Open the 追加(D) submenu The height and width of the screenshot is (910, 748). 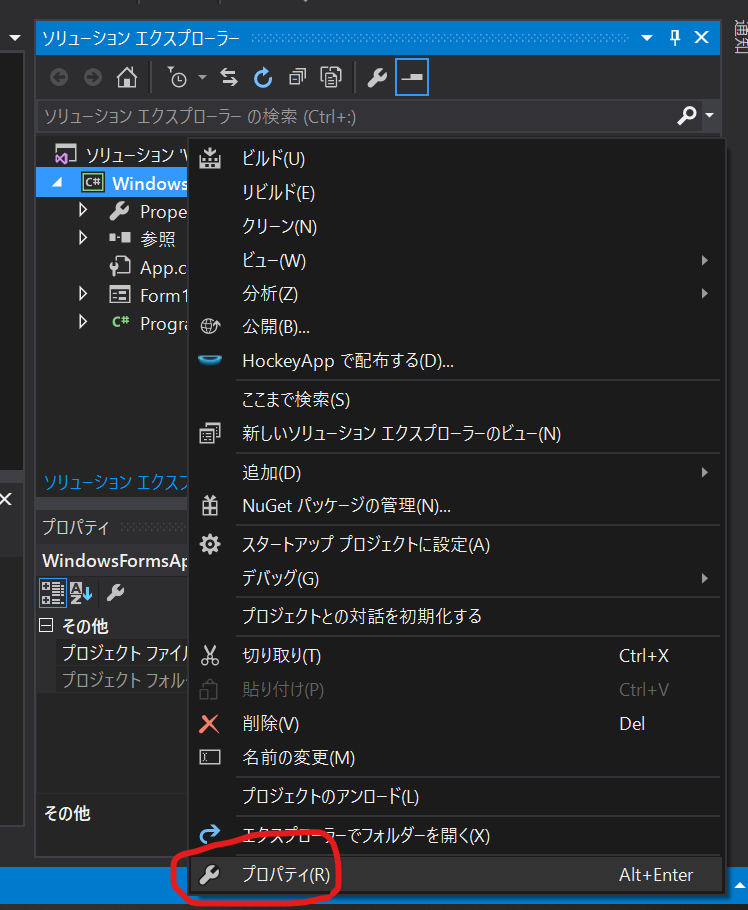tap(457, 472)
